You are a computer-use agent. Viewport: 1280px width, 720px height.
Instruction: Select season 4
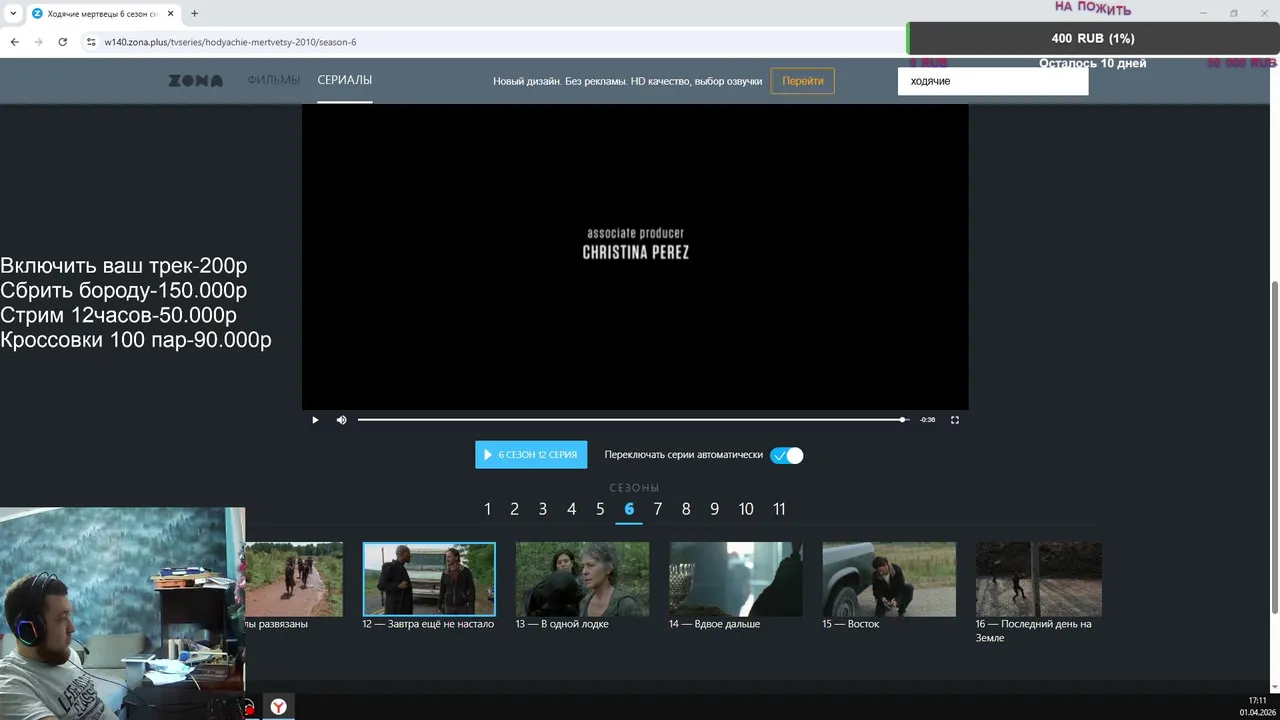coord(571,509)
